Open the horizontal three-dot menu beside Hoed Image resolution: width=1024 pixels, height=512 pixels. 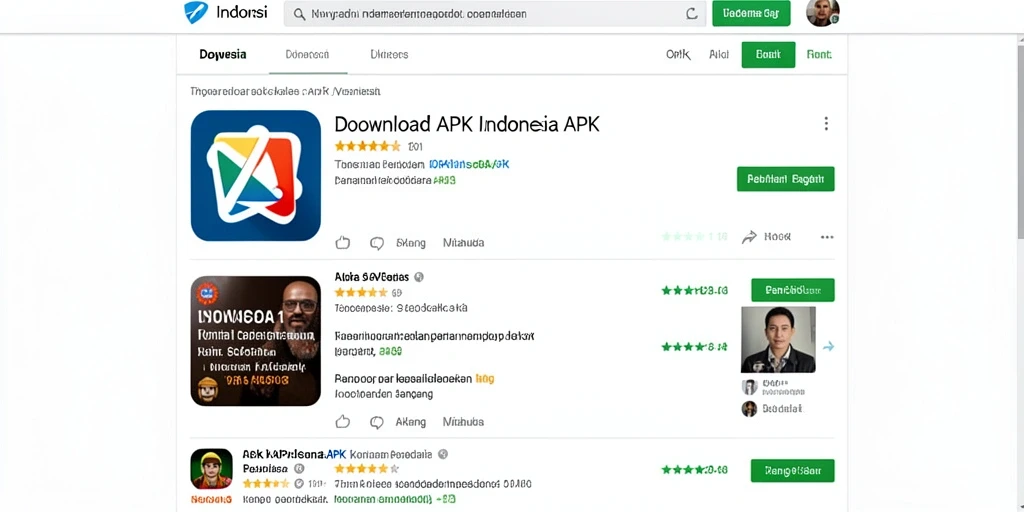[827, 237]
